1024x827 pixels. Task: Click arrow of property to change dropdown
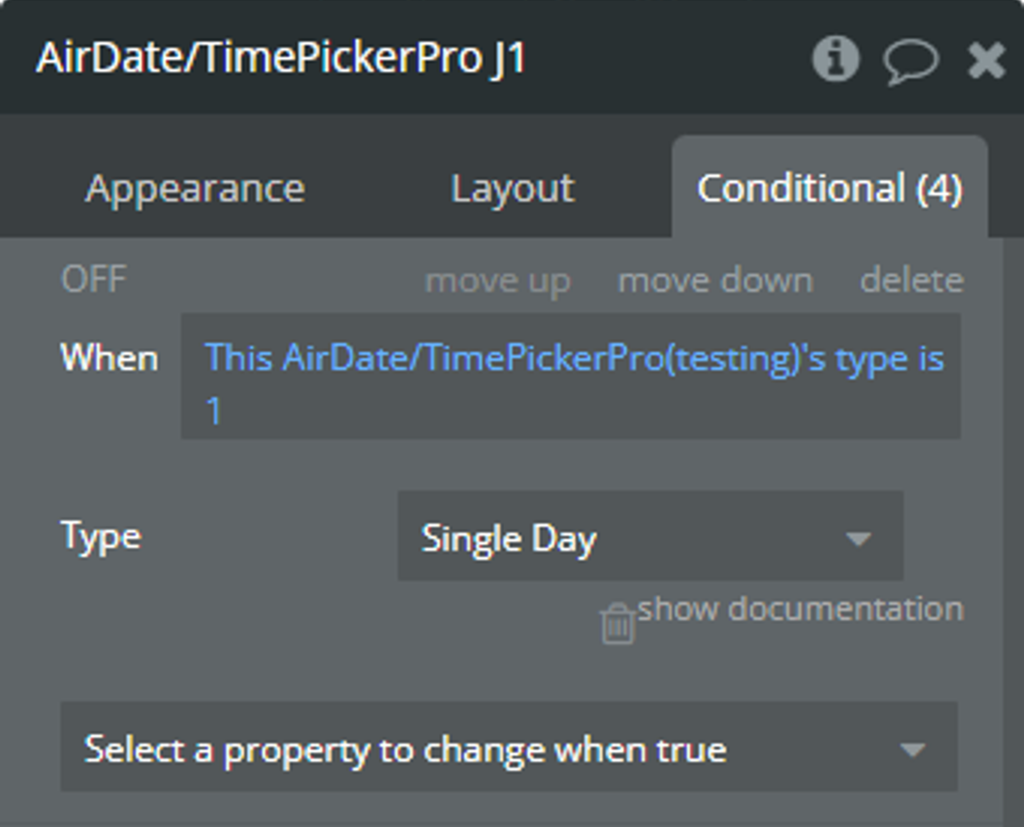coord(912,750)
